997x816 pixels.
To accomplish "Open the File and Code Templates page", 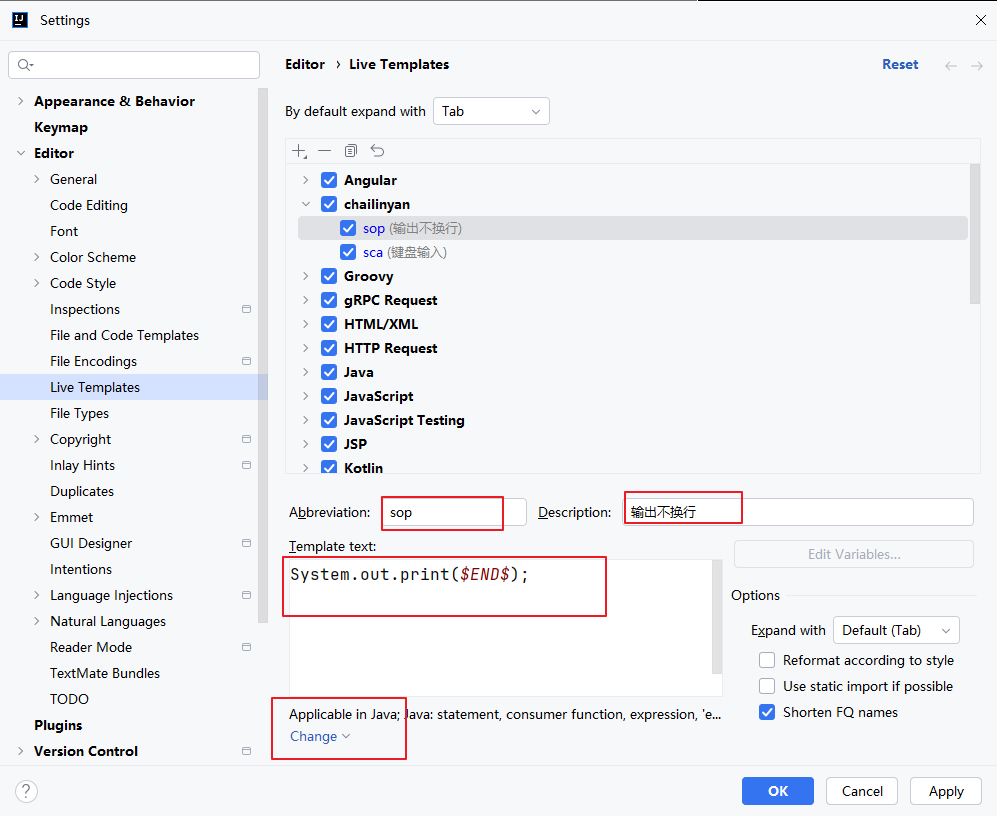I will [125, 335].
